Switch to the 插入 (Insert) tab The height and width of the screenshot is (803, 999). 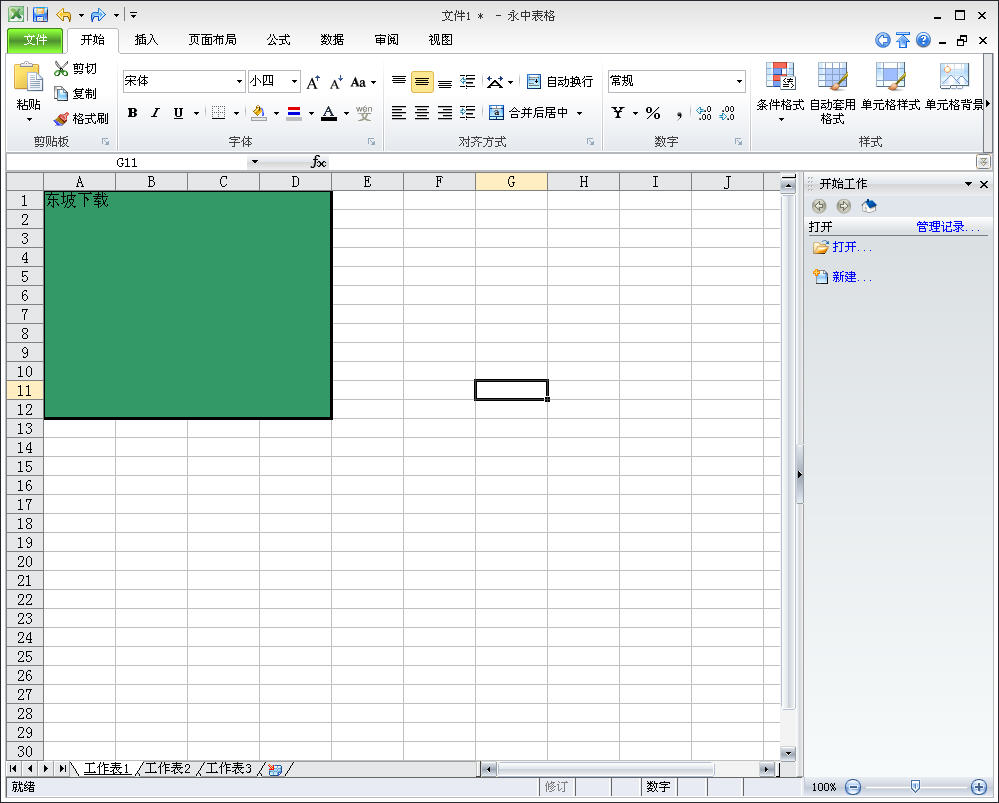tap(146, 40)
